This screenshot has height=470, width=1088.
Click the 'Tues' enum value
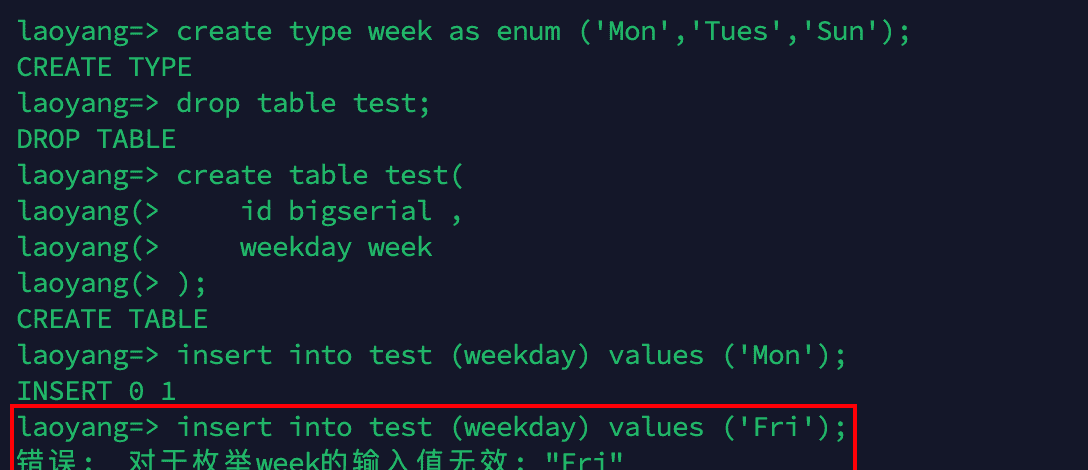coord(742,31)
